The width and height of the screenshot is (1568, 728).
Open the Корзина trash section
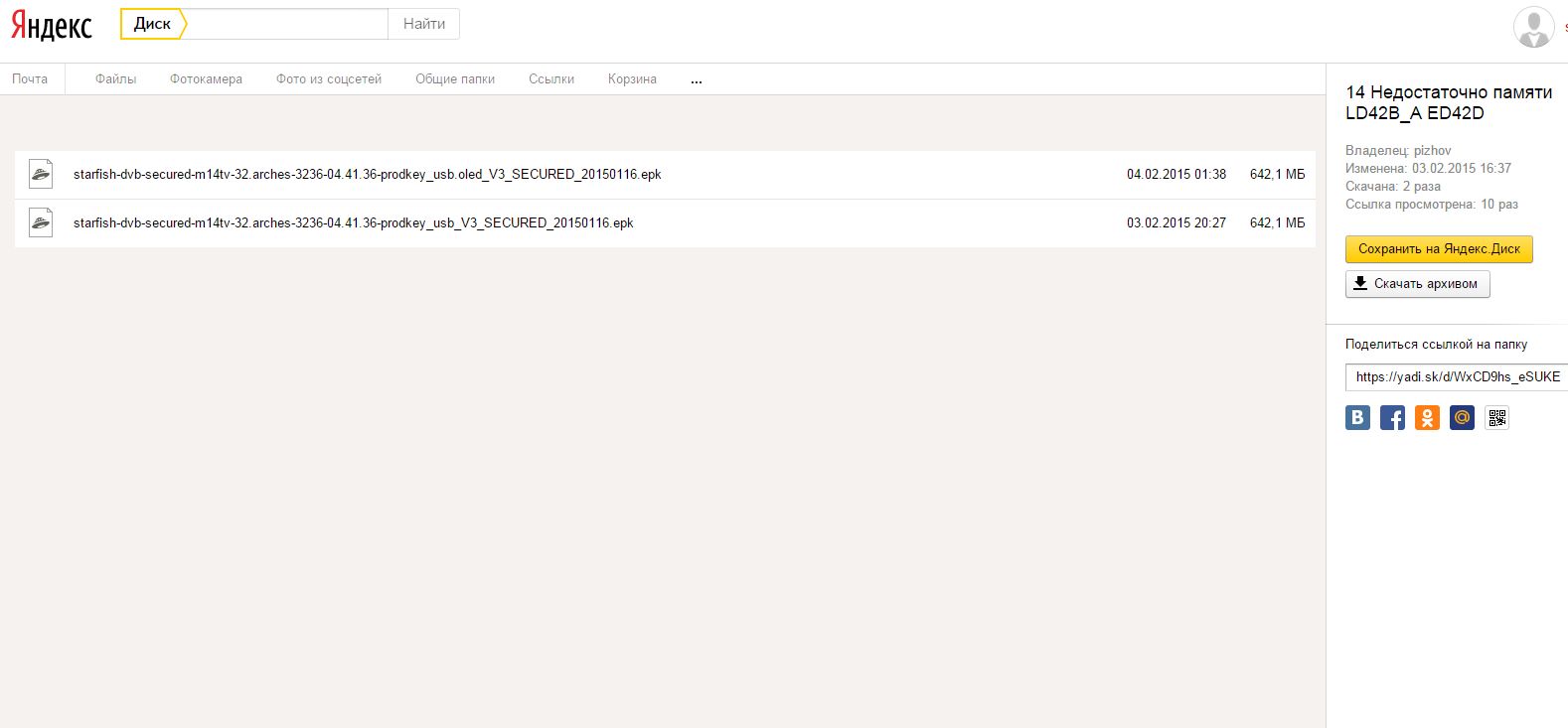(x=632, y=79)
